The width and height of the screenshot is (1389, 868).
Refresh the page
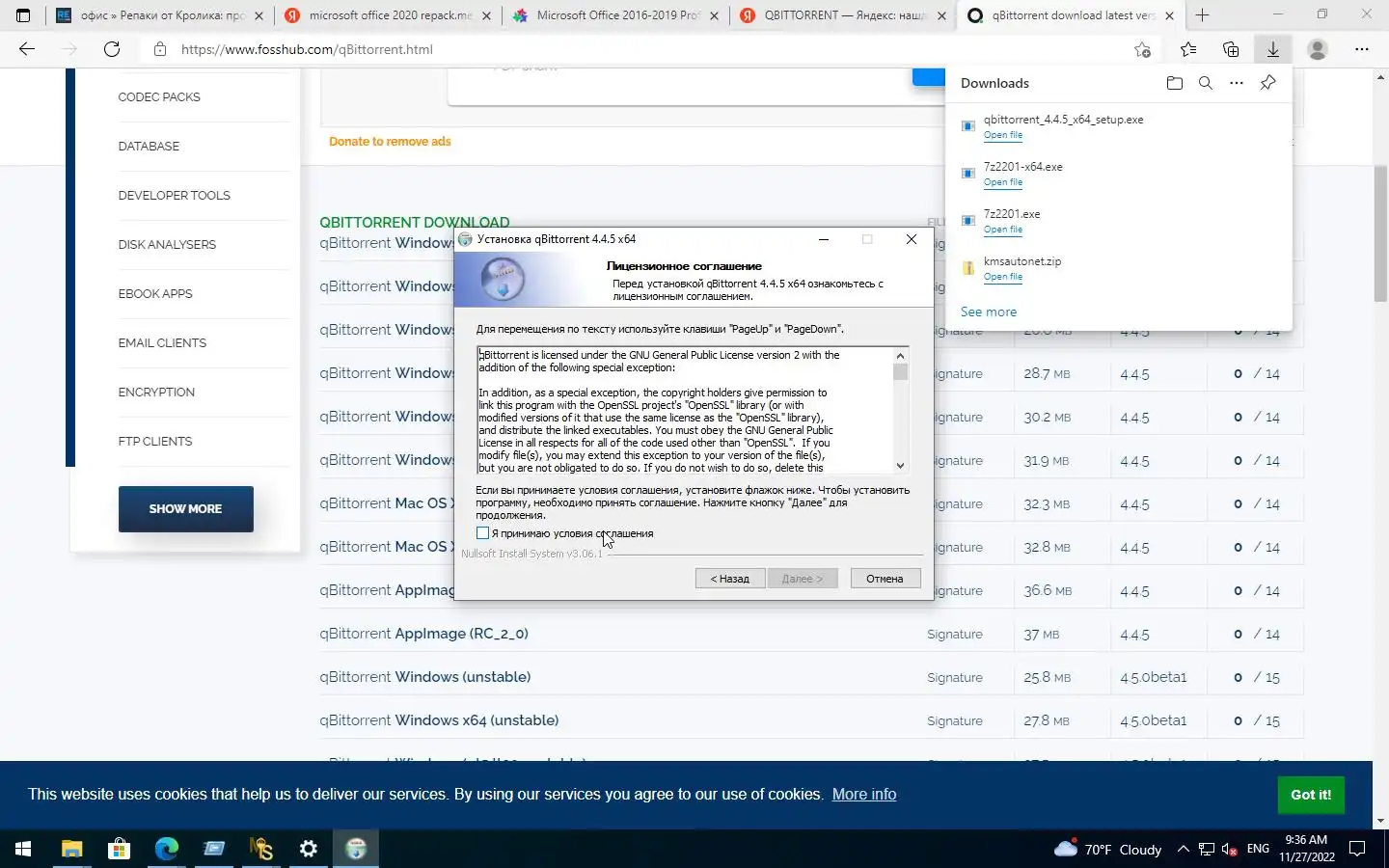click(112, 49)
